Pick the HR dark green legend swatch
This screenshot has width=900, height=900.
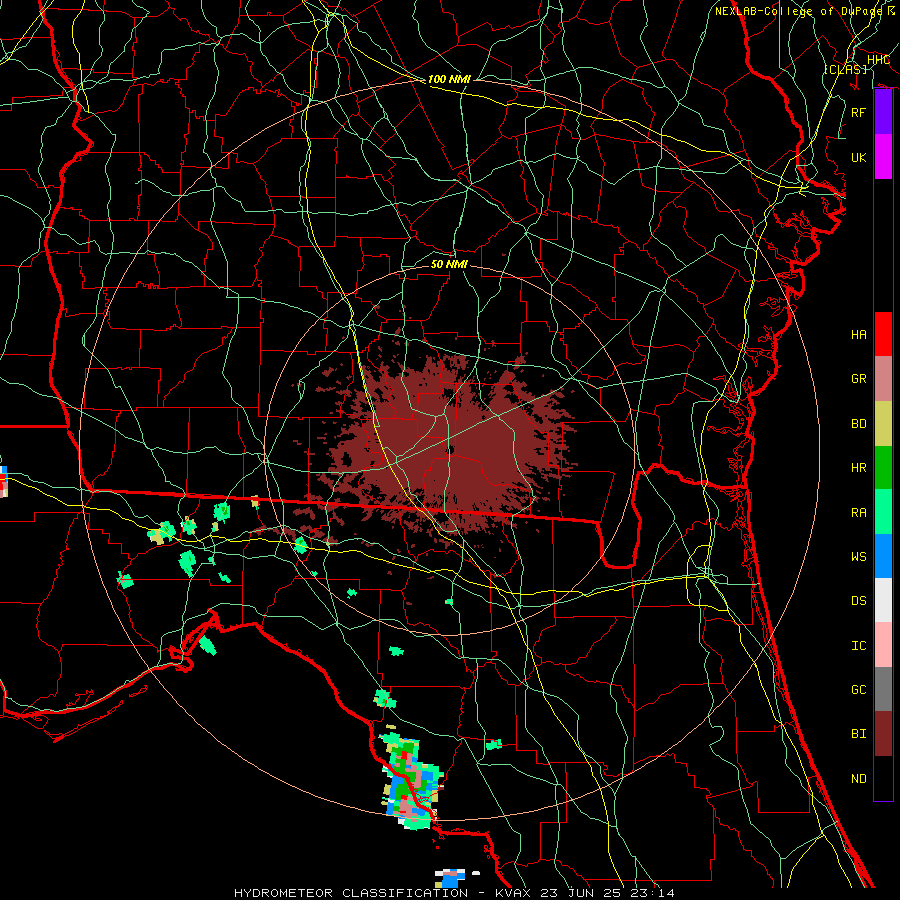click(883, 468)
